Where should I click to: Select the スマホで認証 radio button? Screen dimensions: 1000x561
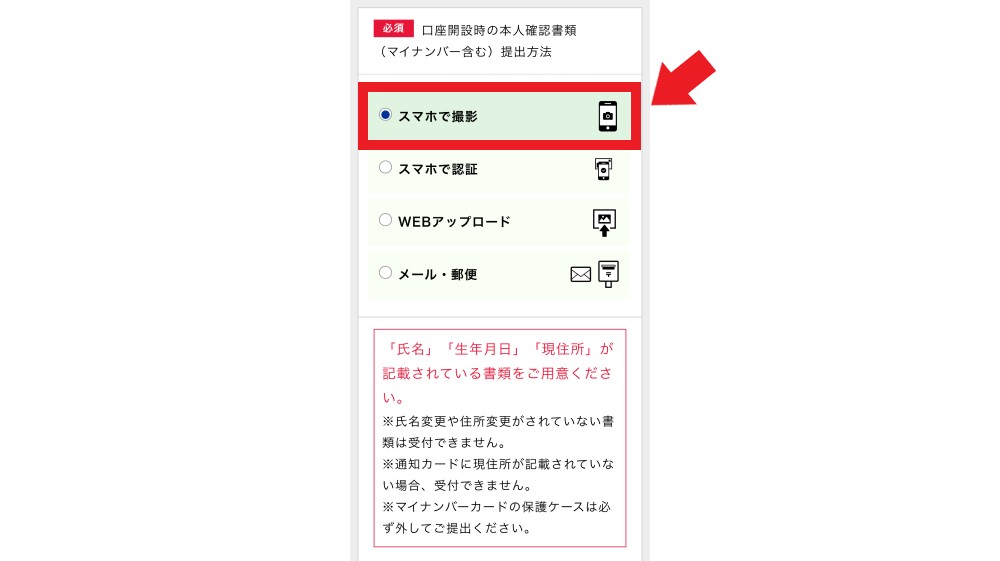tap(385, 168)
